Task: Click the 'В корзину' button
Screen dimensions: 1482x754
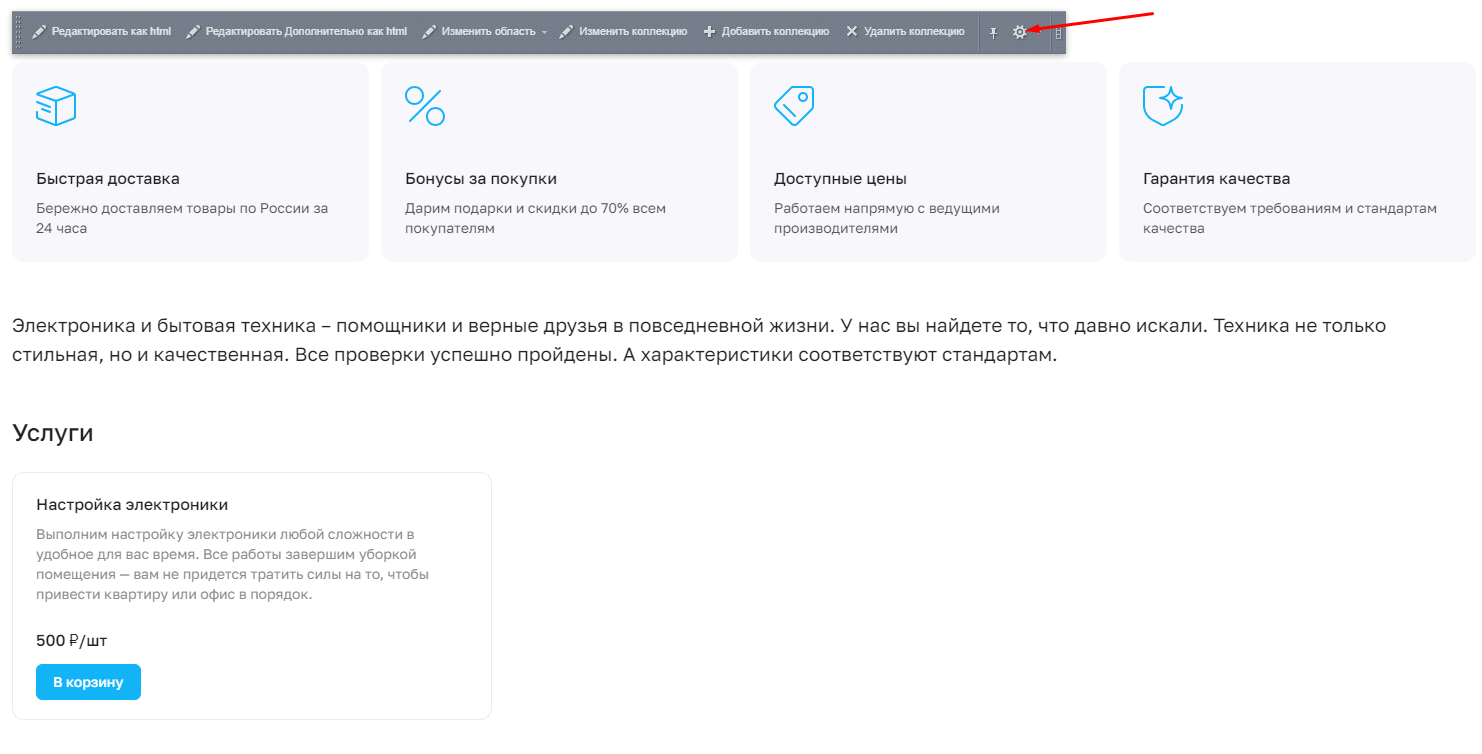Action: (x=88, y=682)
